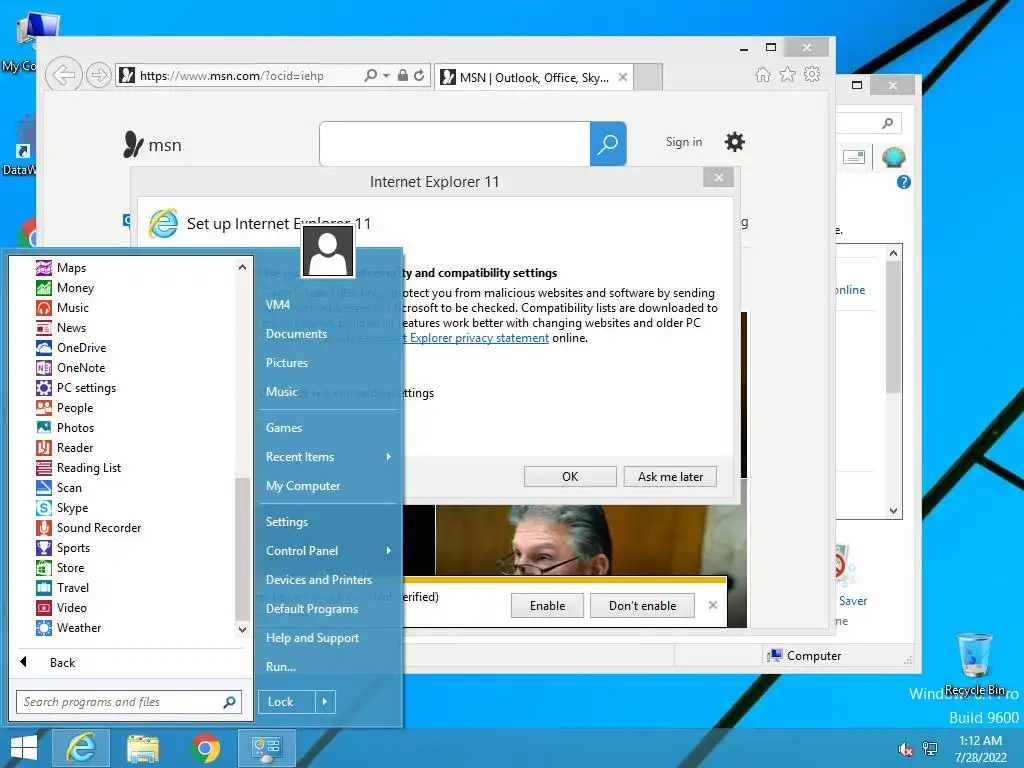Open the Money app icon
Image resolution: width=1024 pixels, height=768 pixels.
pos(44,288)
